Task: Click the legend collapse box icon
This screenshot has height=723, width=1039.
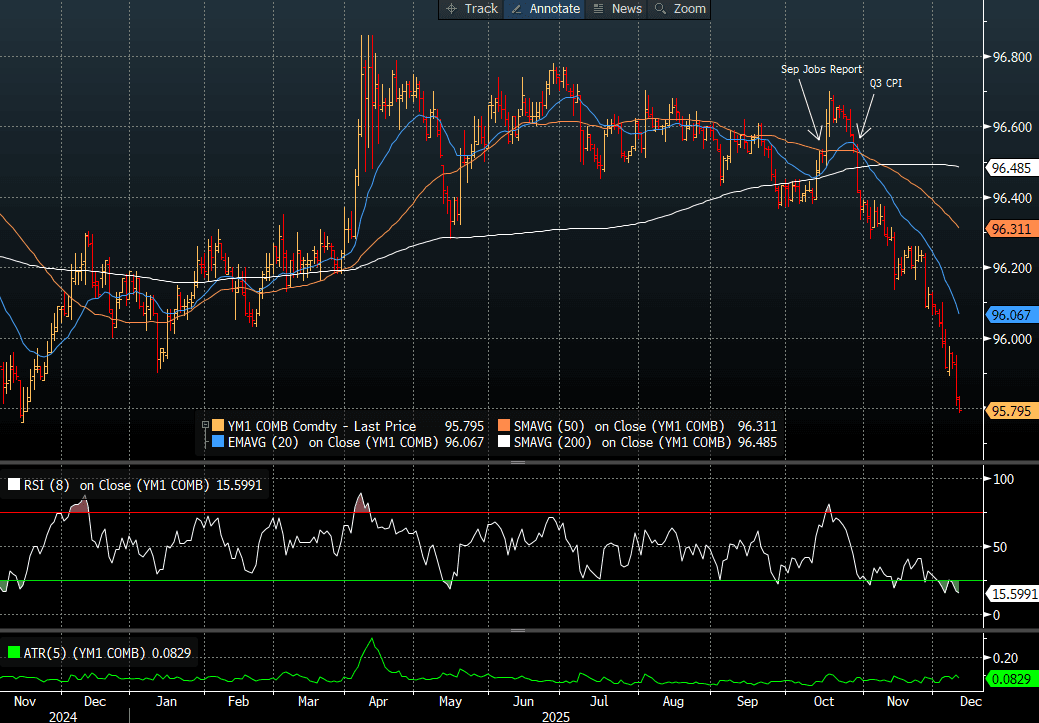Action: click(205, 426)
